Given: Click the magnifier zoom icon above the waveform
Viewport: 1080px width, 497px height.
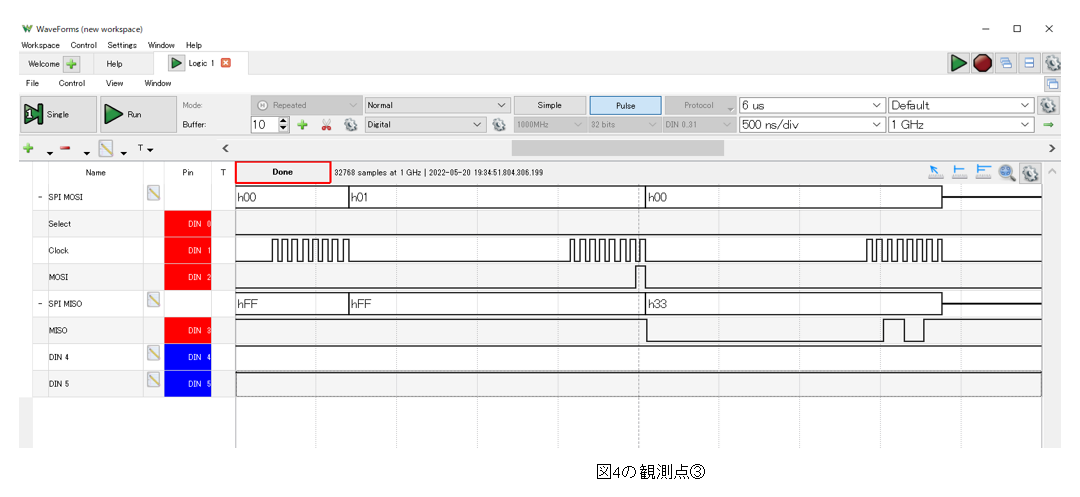Looking at the screenshot, I should 1007,172.
